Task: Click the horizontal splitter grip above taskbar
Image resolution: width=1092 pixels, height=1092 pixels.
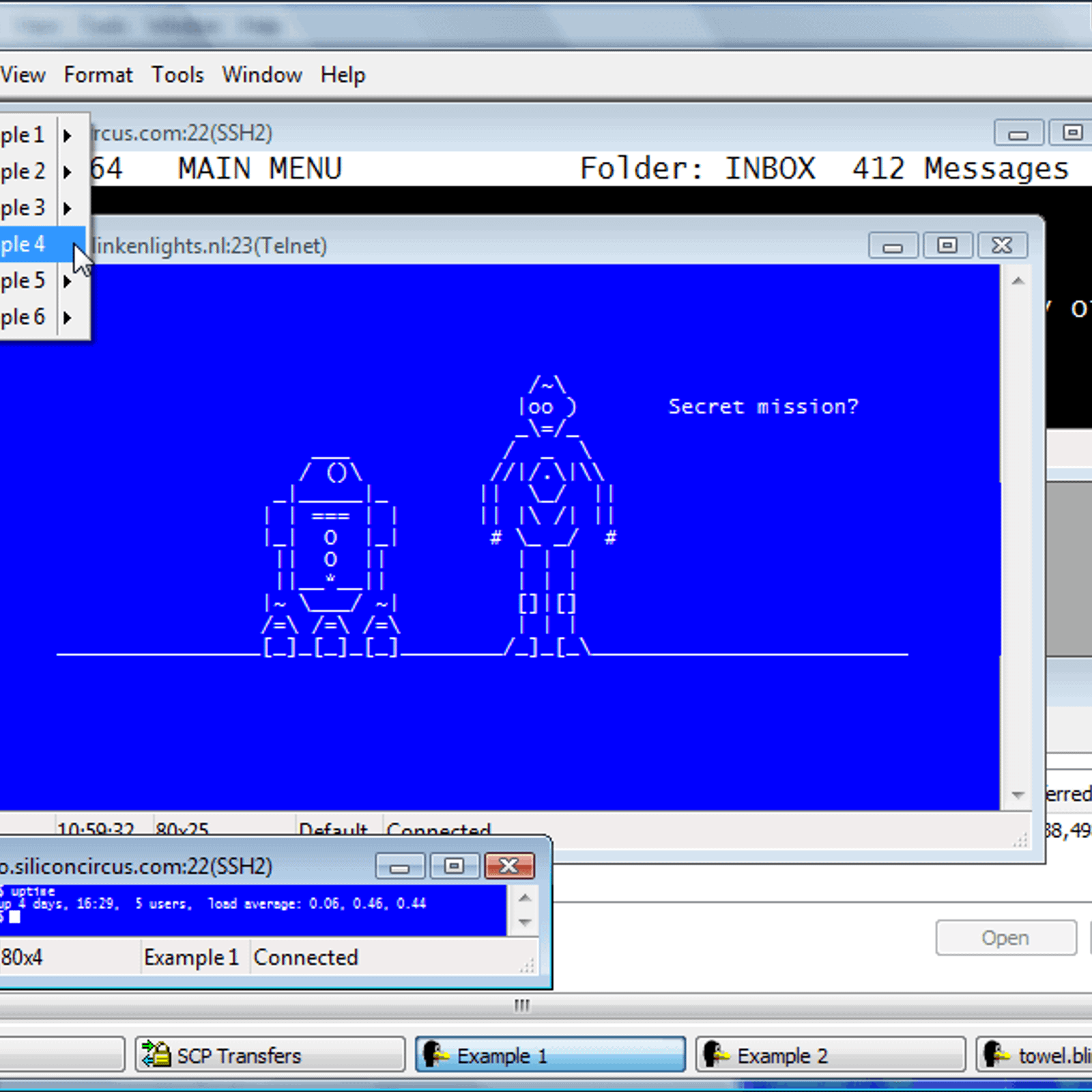Action: [522, 1005]
